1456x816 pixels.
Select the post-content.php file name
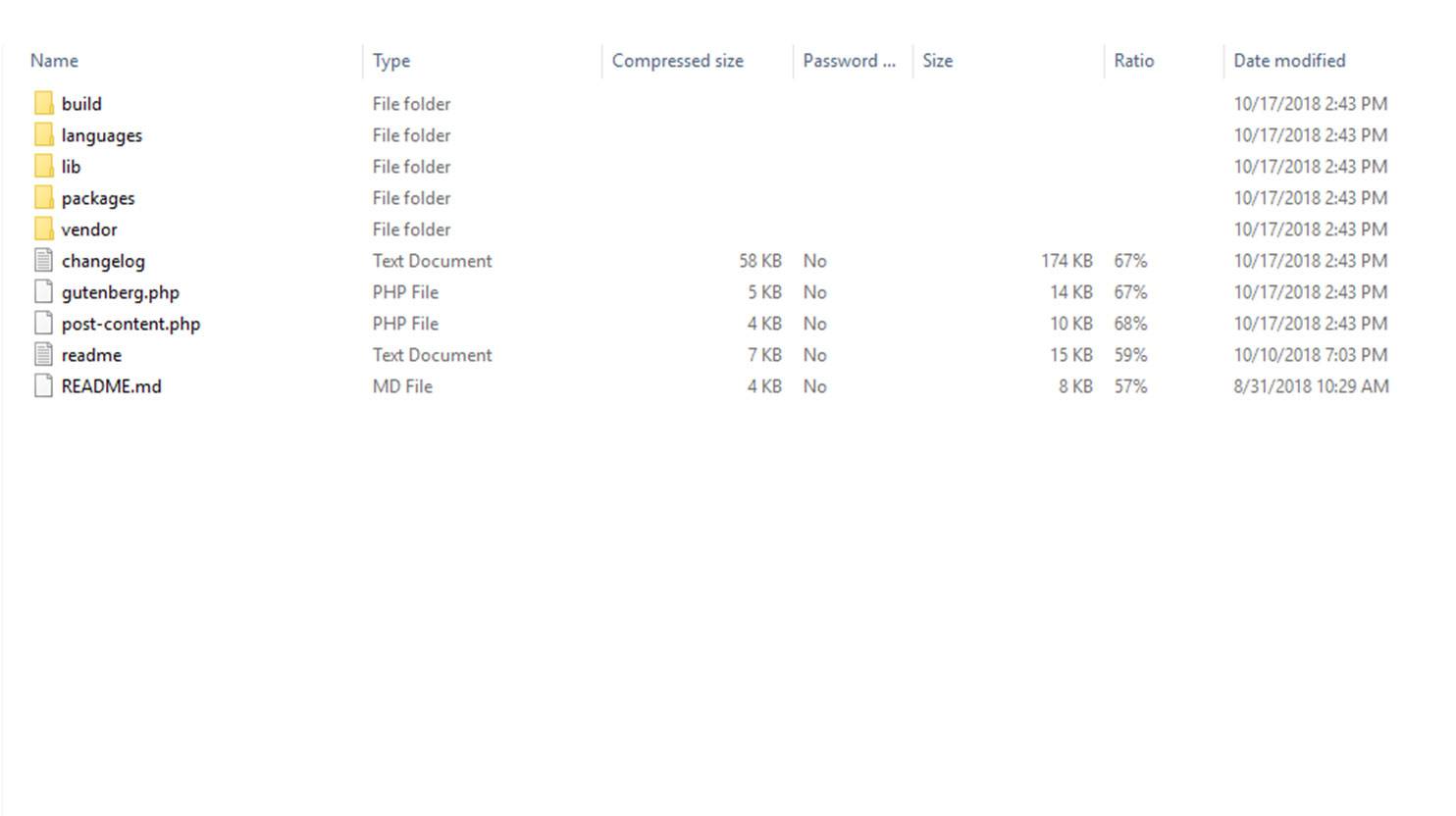(130, 324)
